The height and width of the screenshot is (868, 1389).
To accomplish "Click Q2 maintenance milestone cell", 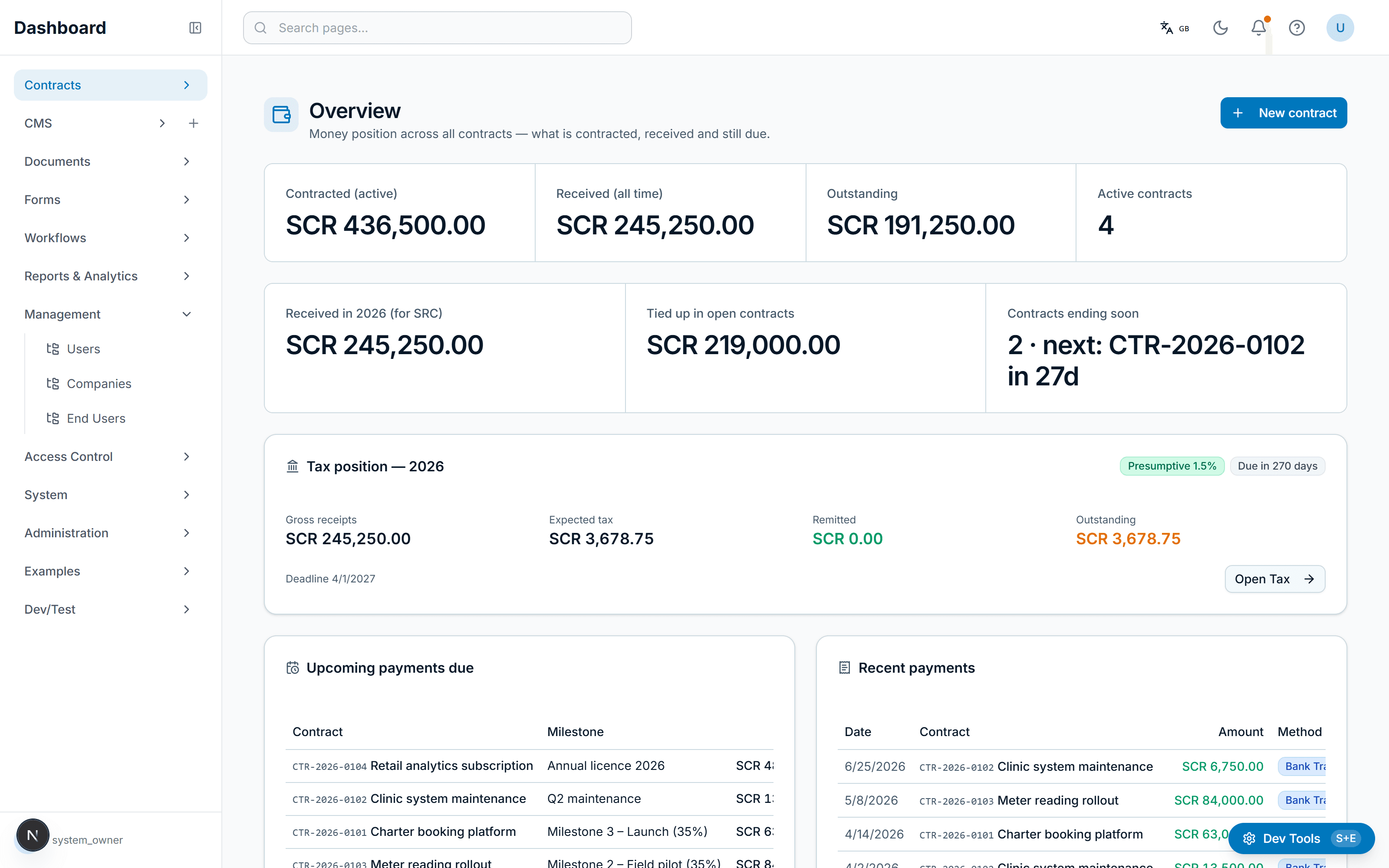I will click(594, 799).
